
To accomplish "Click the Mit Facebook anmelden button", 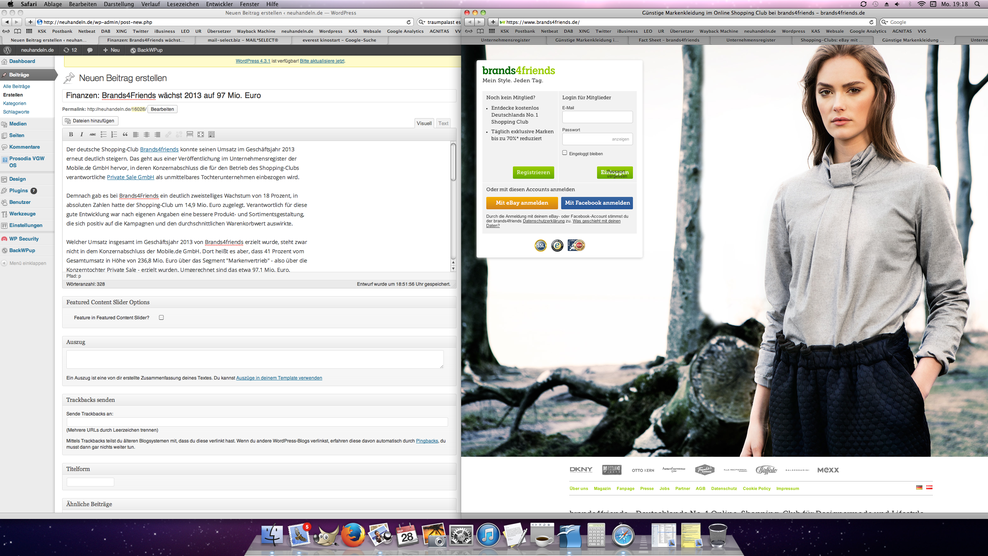I will coord(597,203).
